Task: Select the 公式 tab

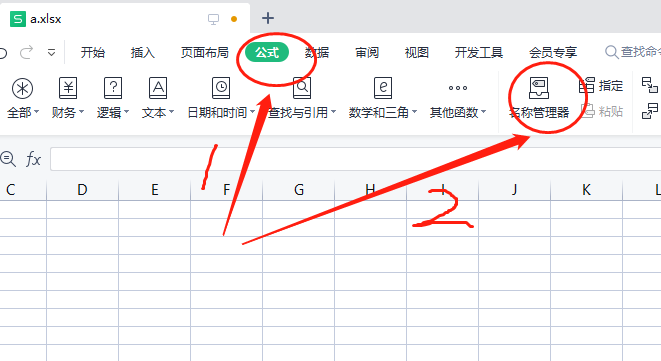Action: coord(267,53)
